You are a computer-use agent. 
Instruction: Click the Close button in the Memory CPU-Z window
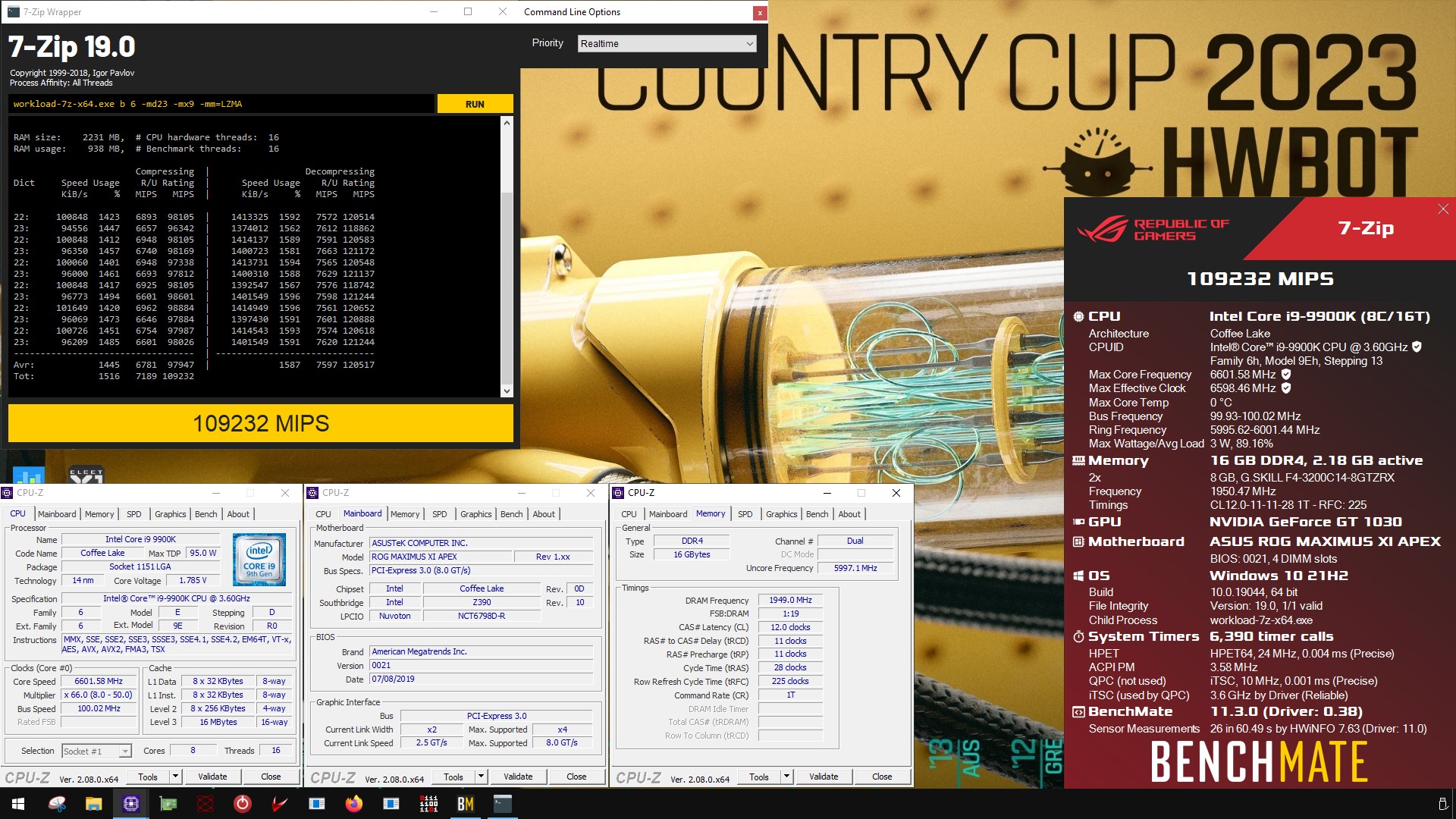[x=882, y=777]
